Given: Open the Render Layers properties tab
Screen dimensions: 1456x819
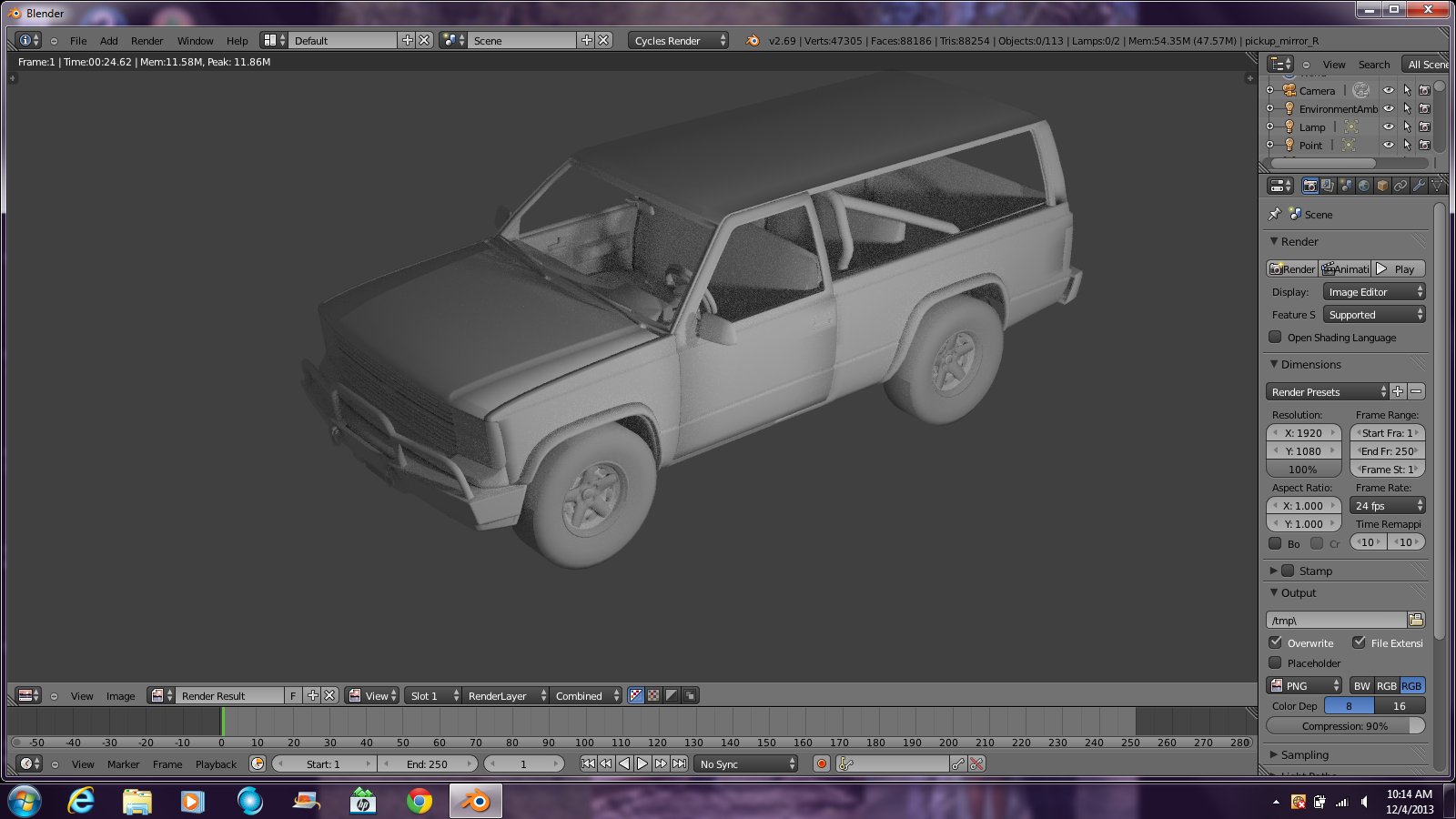Looking at the screenshot, I should point(1328,186).
